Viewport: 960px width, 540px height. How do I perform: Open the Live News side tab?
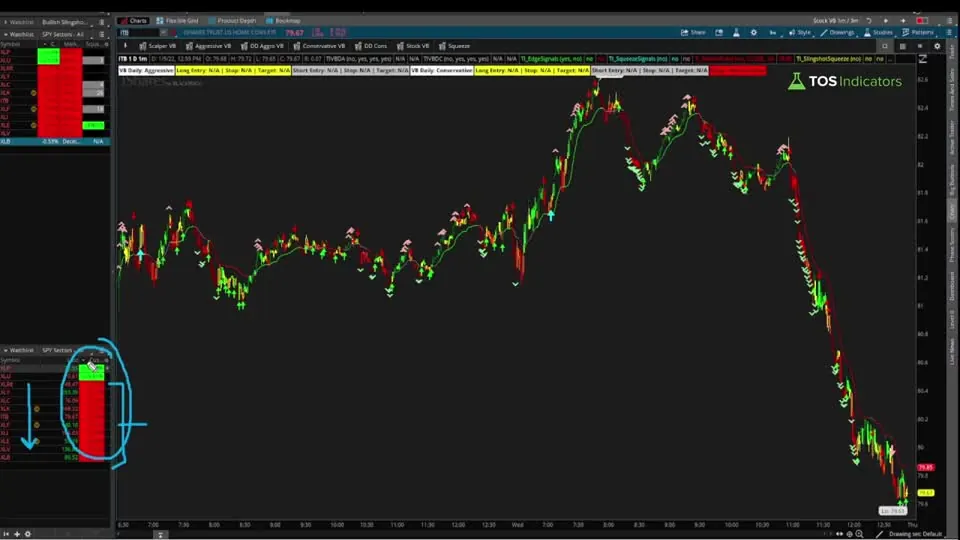pos(952,351)
